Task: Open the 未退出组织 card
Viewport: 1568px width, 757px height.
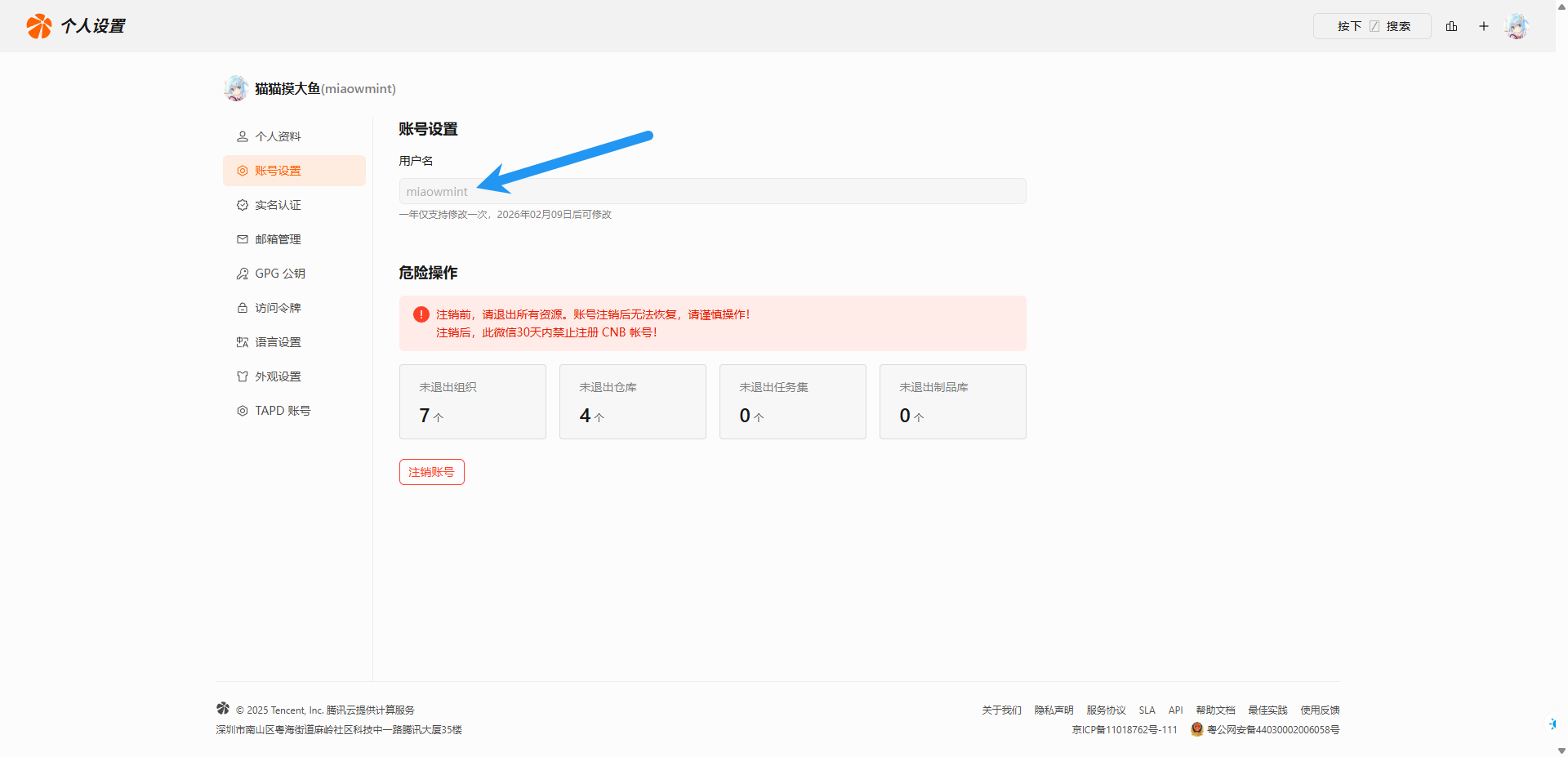Action: click(x=472, y=402)
